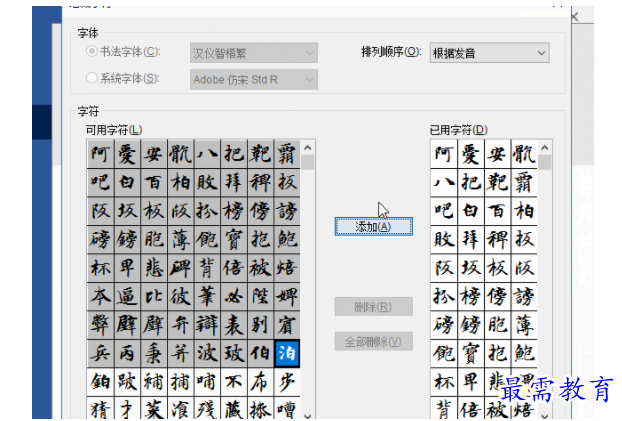
Task: Open the 排列顺序 根据发音 dropdown
Action: pyautogui.click(x=490, y=53)
